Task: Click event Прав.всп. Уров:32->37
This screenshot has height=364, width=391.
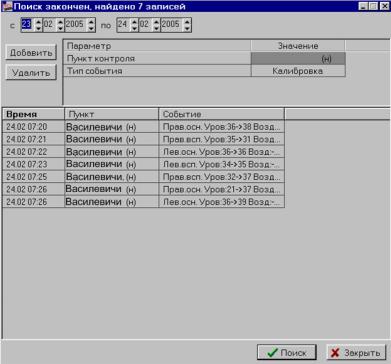Action: click(x=221, y=177)
